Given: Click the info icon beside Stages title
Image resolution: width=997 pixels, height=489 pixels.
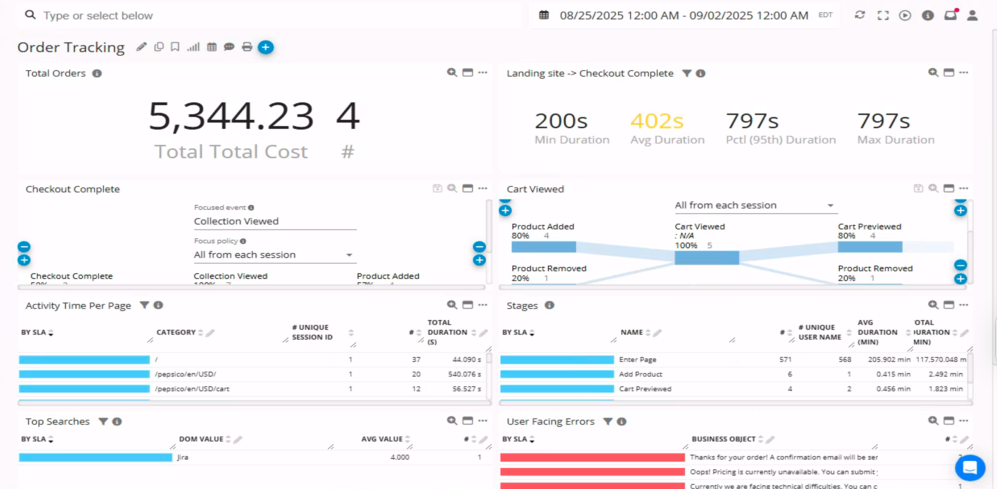Looking at the screenshot, I should pos(549,305).
